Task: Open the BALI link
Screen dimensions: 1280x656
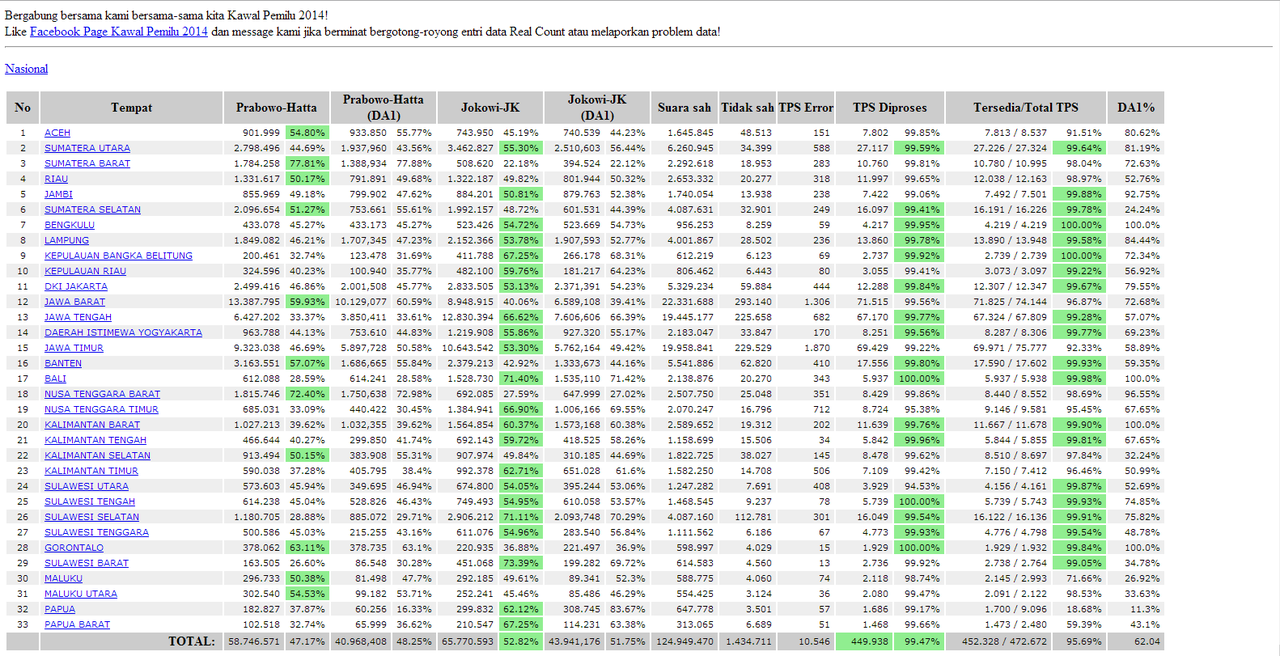Action: pos(55,379)
